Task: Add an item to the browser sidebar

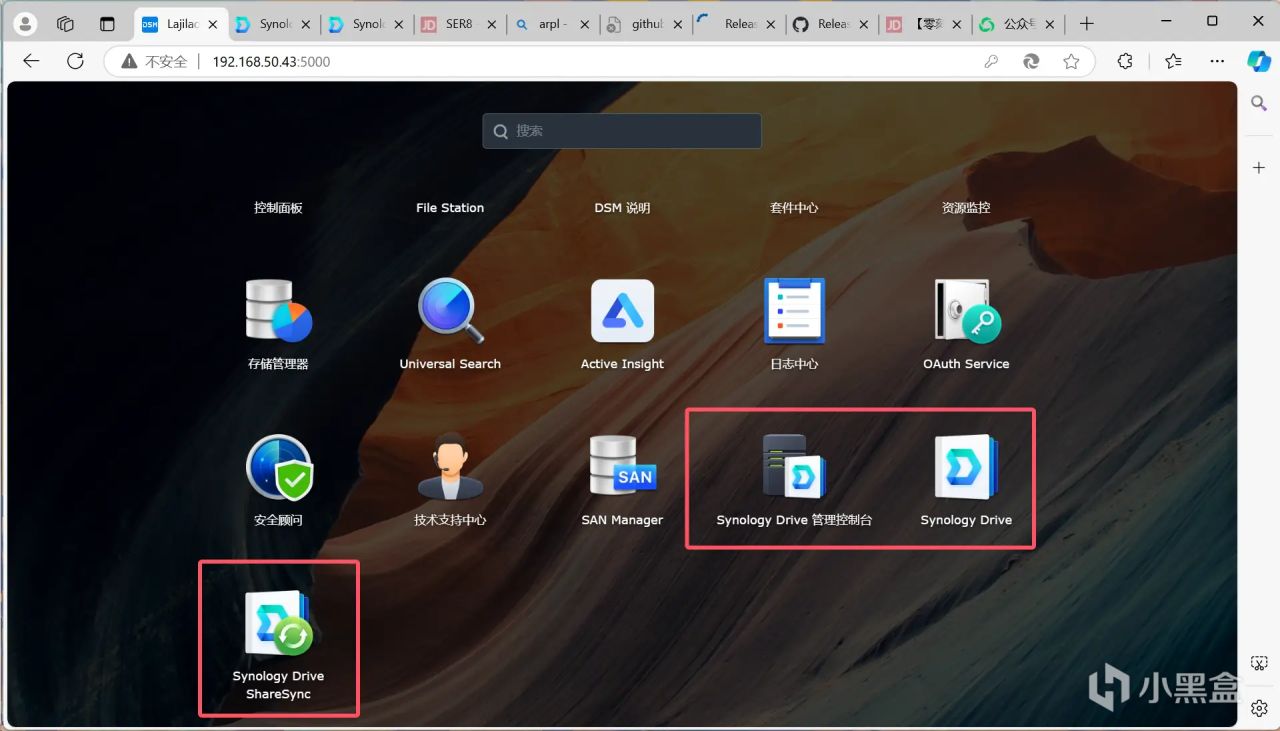Action: (1259, 168)
